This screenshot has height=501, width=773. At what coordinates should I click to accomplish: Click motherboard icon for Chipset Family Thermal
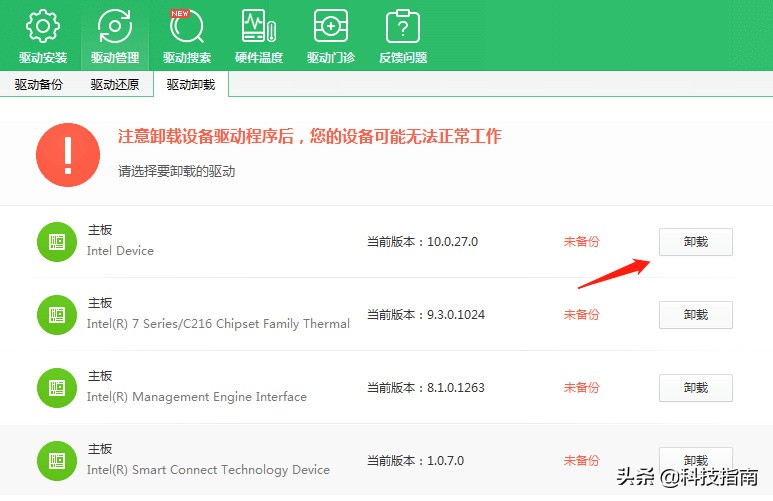click(x=57, y=315)
